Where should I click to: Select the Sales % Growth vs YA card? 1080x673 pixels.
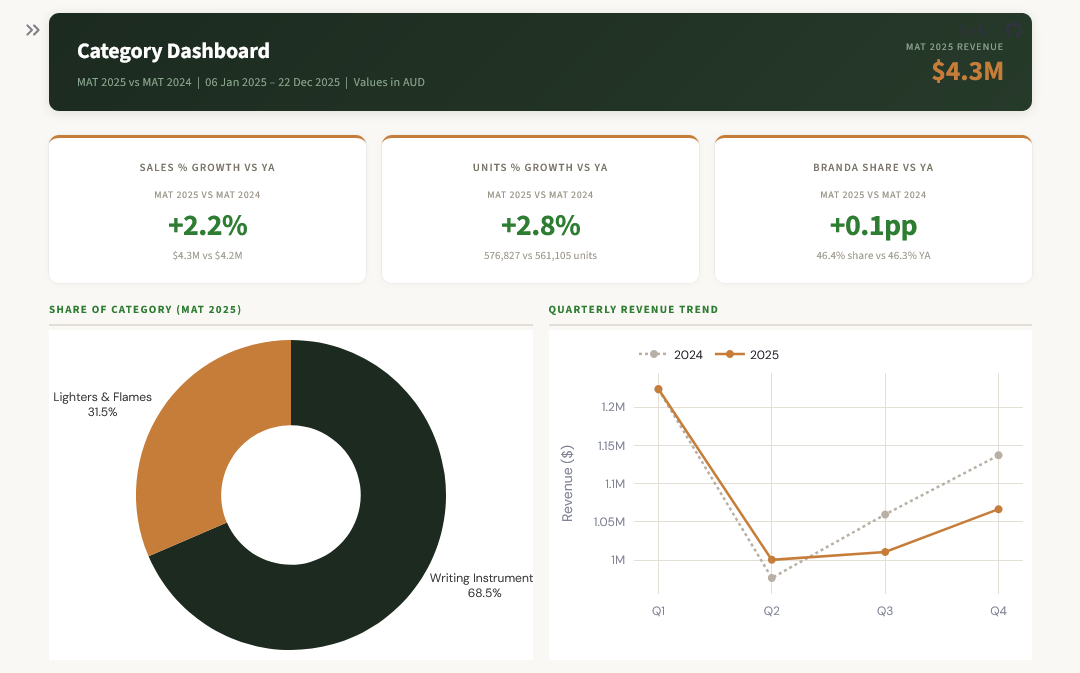pos(207,210)
